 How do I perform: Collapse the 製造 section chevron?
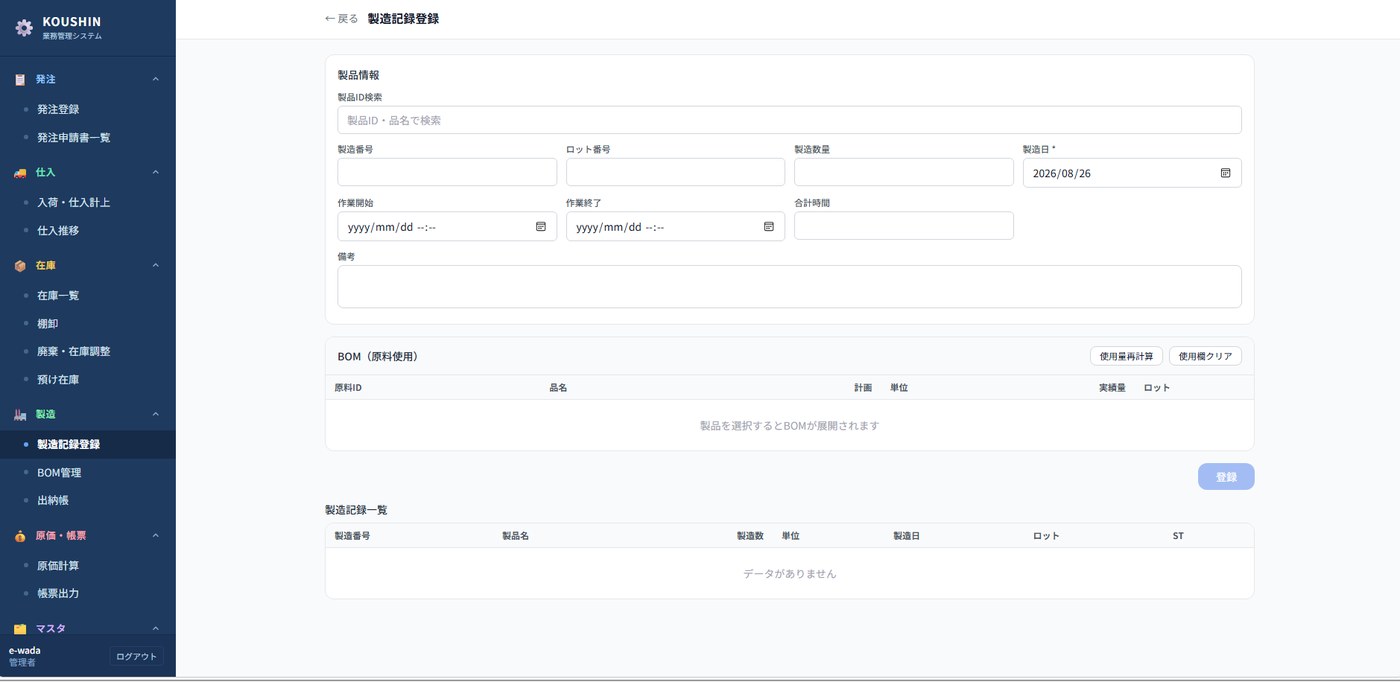point(156,414)
